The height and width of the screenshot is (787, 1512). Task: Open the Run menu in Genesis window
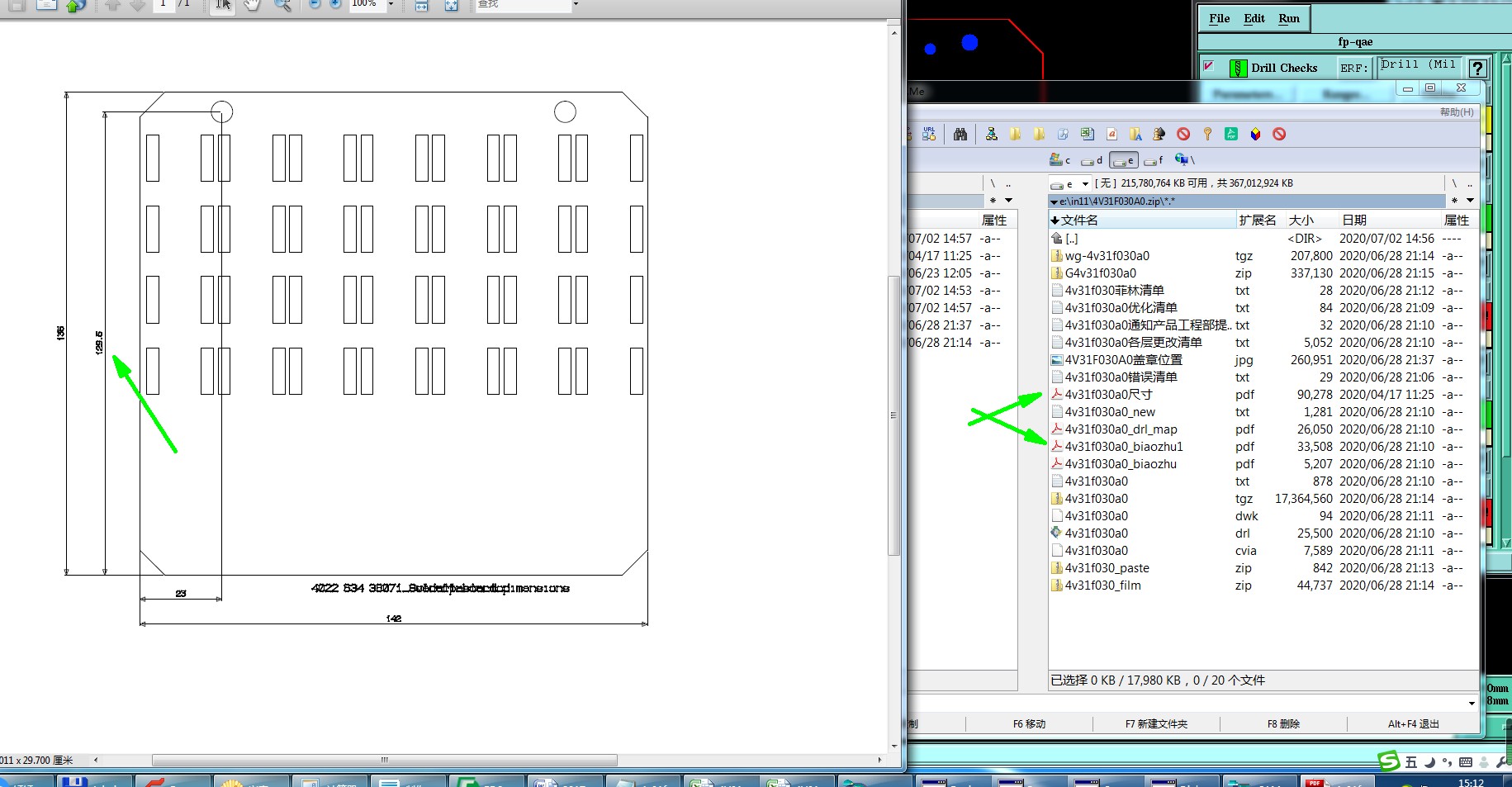[1288, 18]
